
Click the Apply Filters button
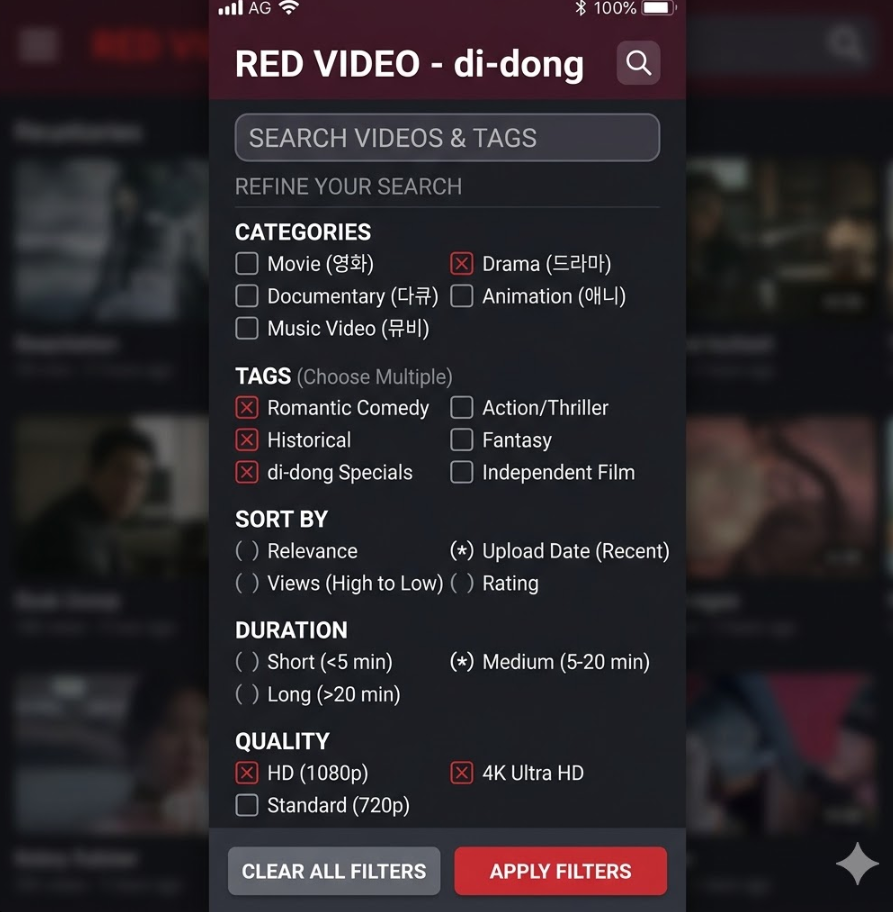click(x=560, y=871)
